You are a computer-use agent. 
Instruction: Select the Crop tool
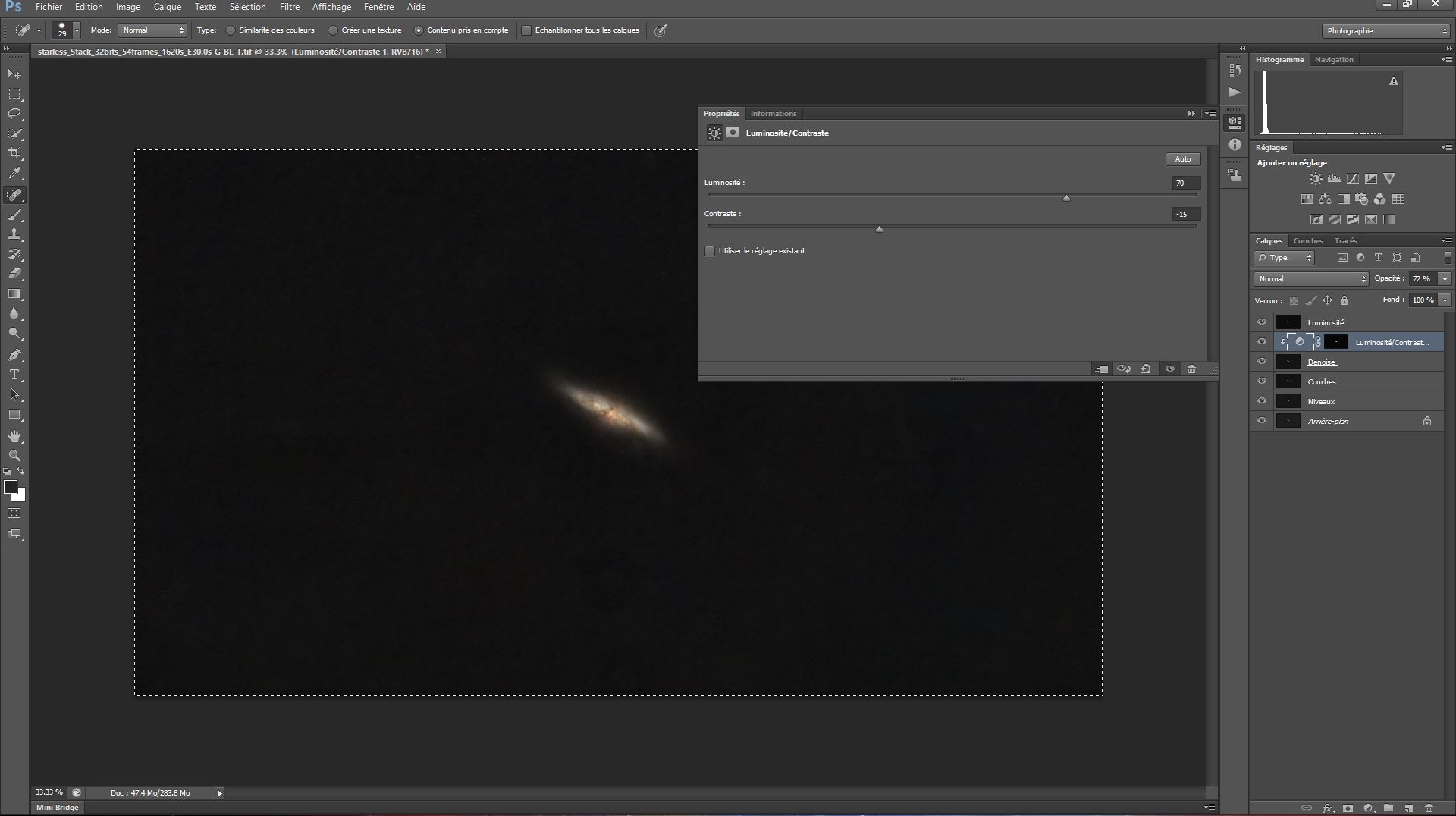tap(14, 153)
